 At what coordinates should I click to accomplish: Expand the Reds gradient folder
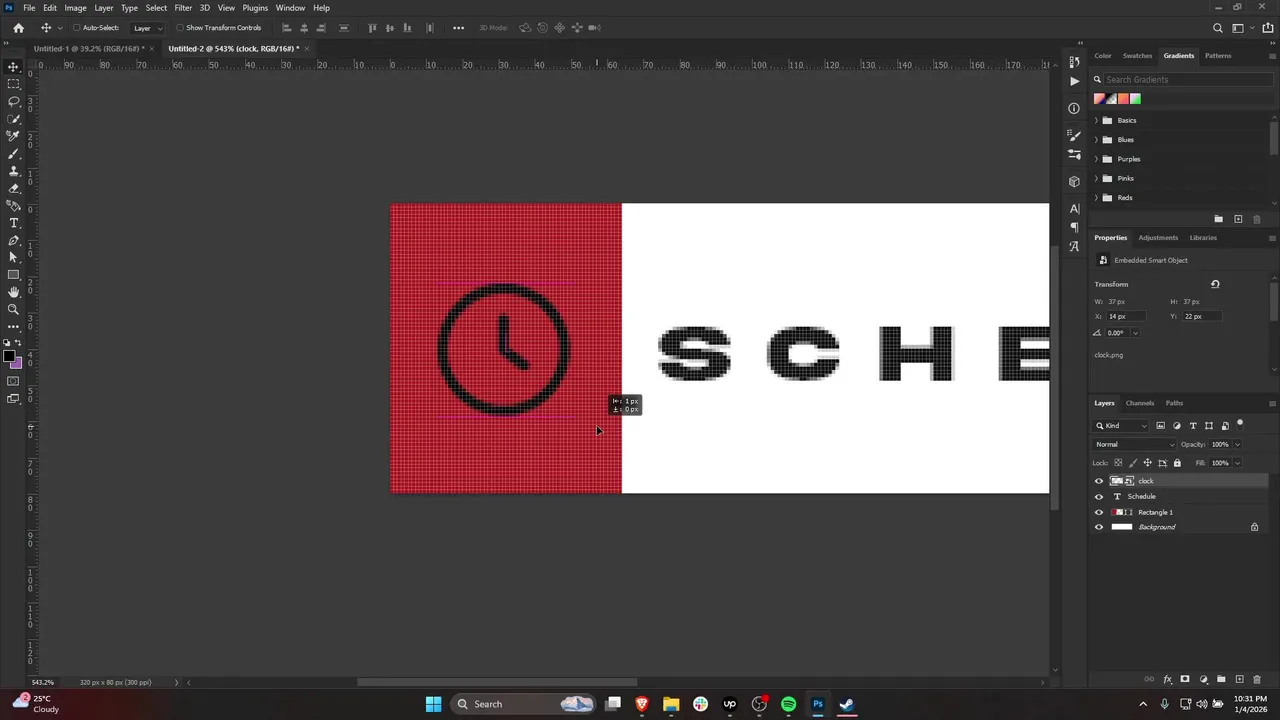(x=1096, y=198)
